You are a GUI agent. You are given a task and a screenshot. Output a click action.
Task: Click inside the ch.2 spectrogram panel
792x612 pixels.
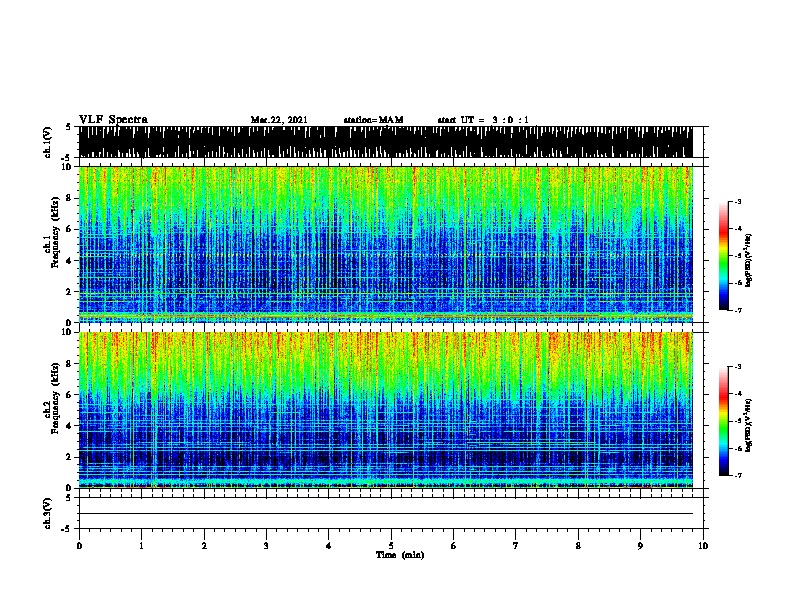386,410
